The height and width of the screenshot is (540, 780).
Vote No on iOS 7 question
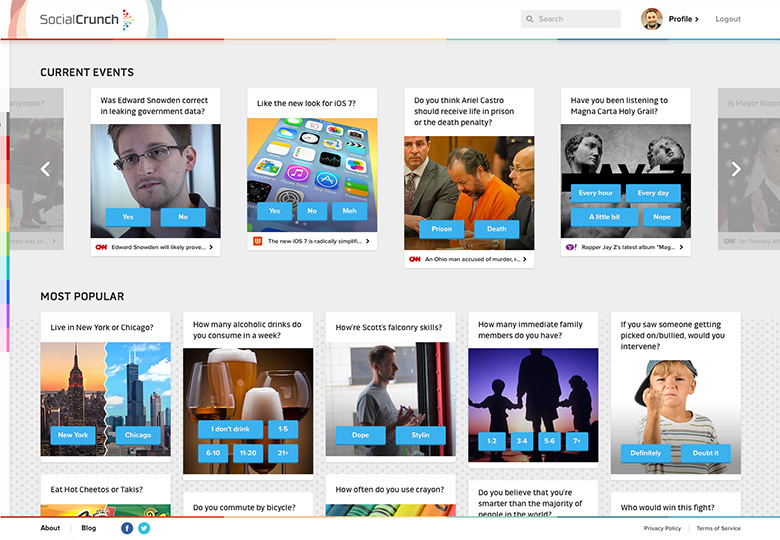312,211
